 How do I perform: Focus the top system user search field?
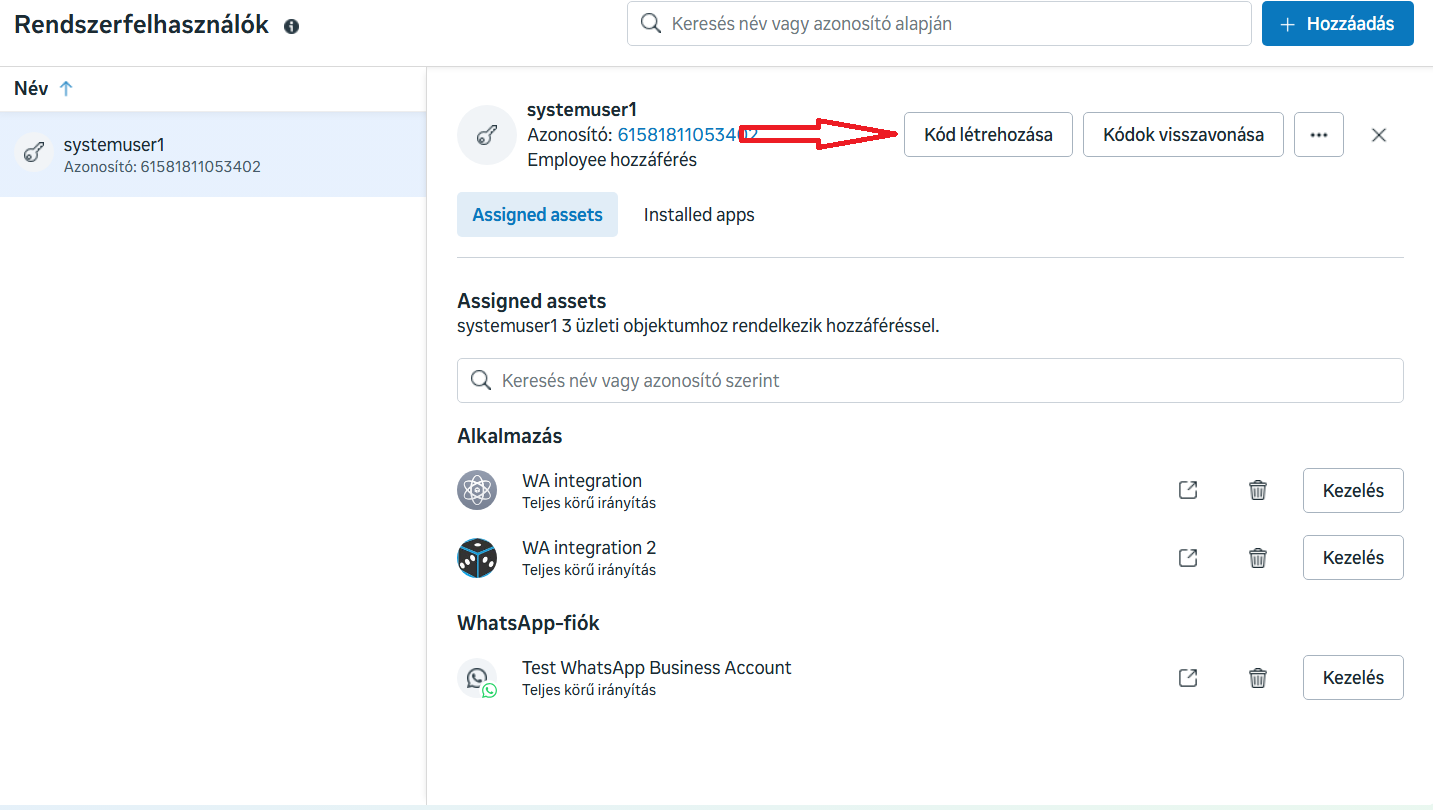(x=950, y=23)
